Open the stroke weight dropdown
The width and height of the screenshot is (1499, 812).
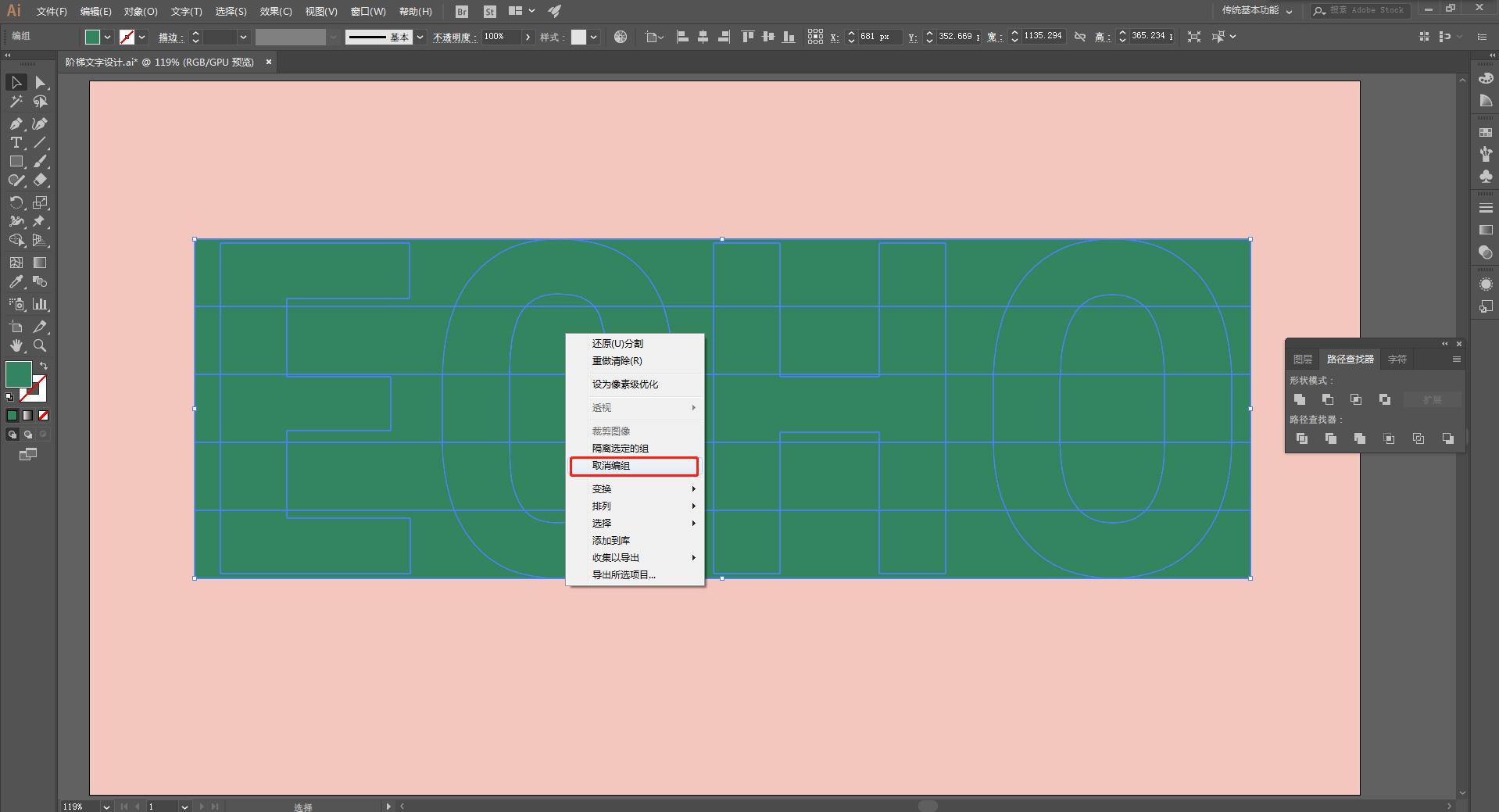coord(243,37)
